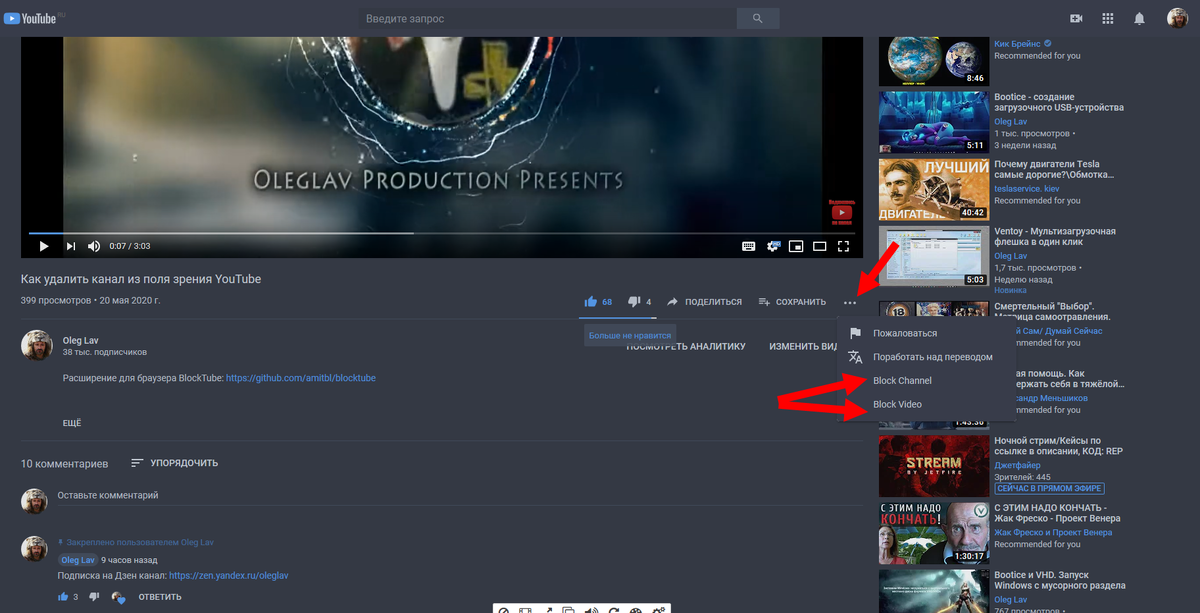Open the Tesla engines thumbnail 40:42
This screenshot has width=1200, height=613.
[932, 189]
